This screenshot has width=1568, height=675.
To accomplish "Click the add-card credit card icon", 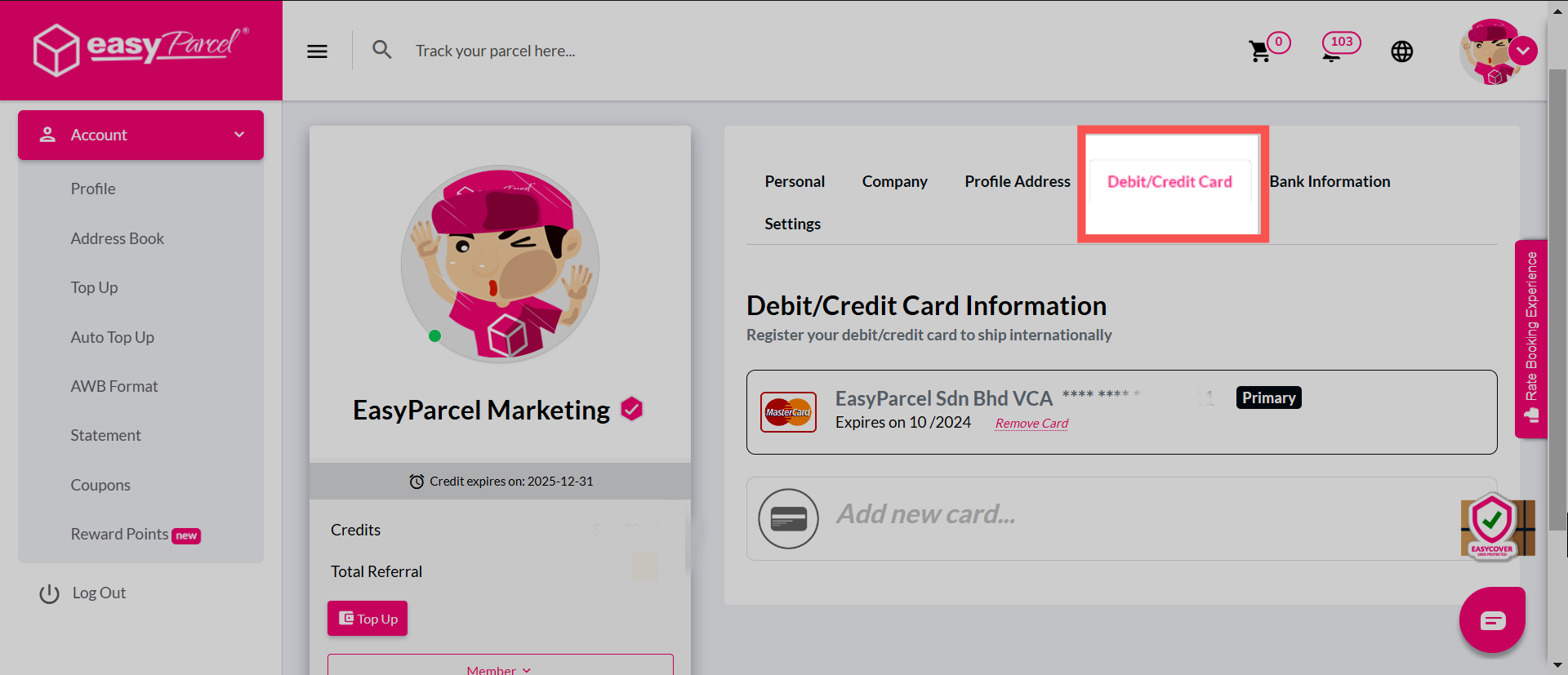I will click(x=788, y=518).
